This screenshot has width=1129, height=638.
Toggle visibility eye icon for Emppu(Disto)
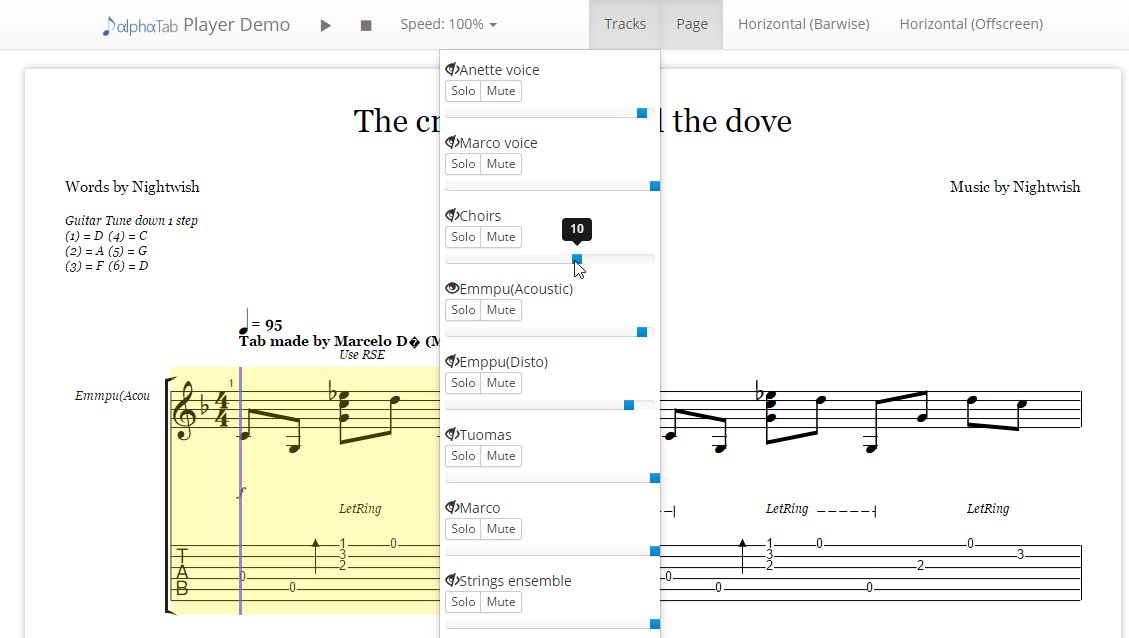451,361
